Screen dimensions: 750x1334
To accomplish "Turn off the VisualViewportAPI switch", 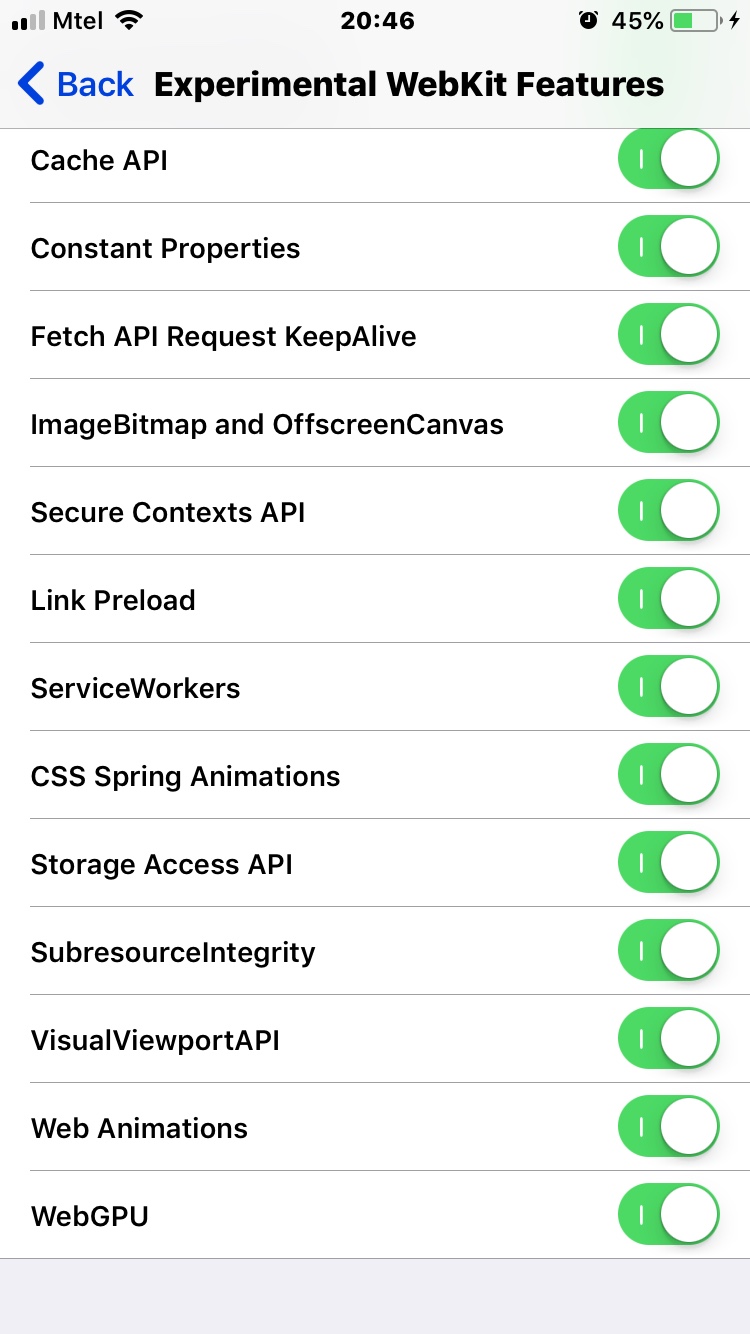I will pyautogui.click(x=669, y=1040).
